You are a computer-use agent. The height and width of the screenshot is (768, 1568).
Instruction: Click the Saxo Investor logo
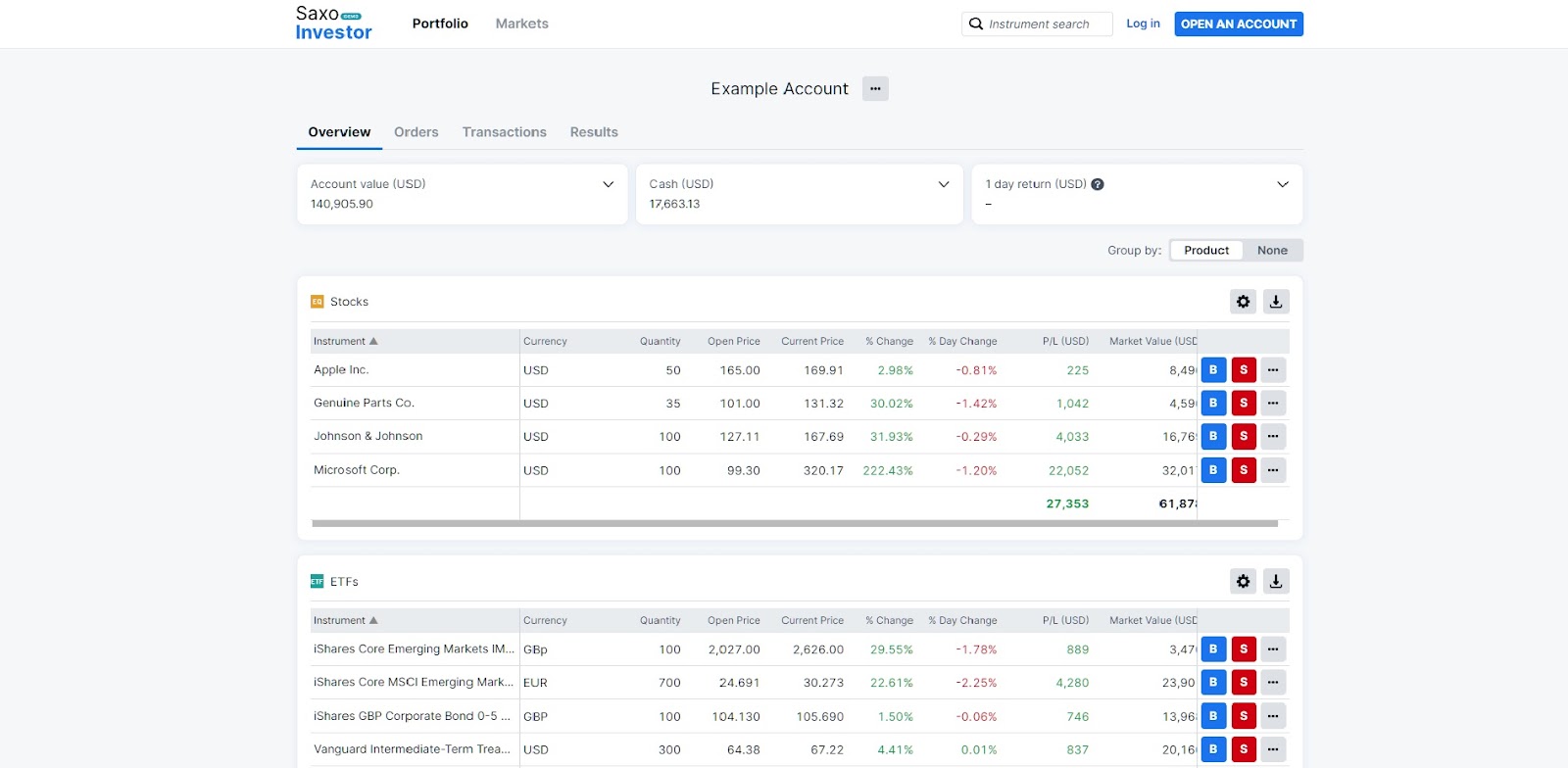click(333, 24)
